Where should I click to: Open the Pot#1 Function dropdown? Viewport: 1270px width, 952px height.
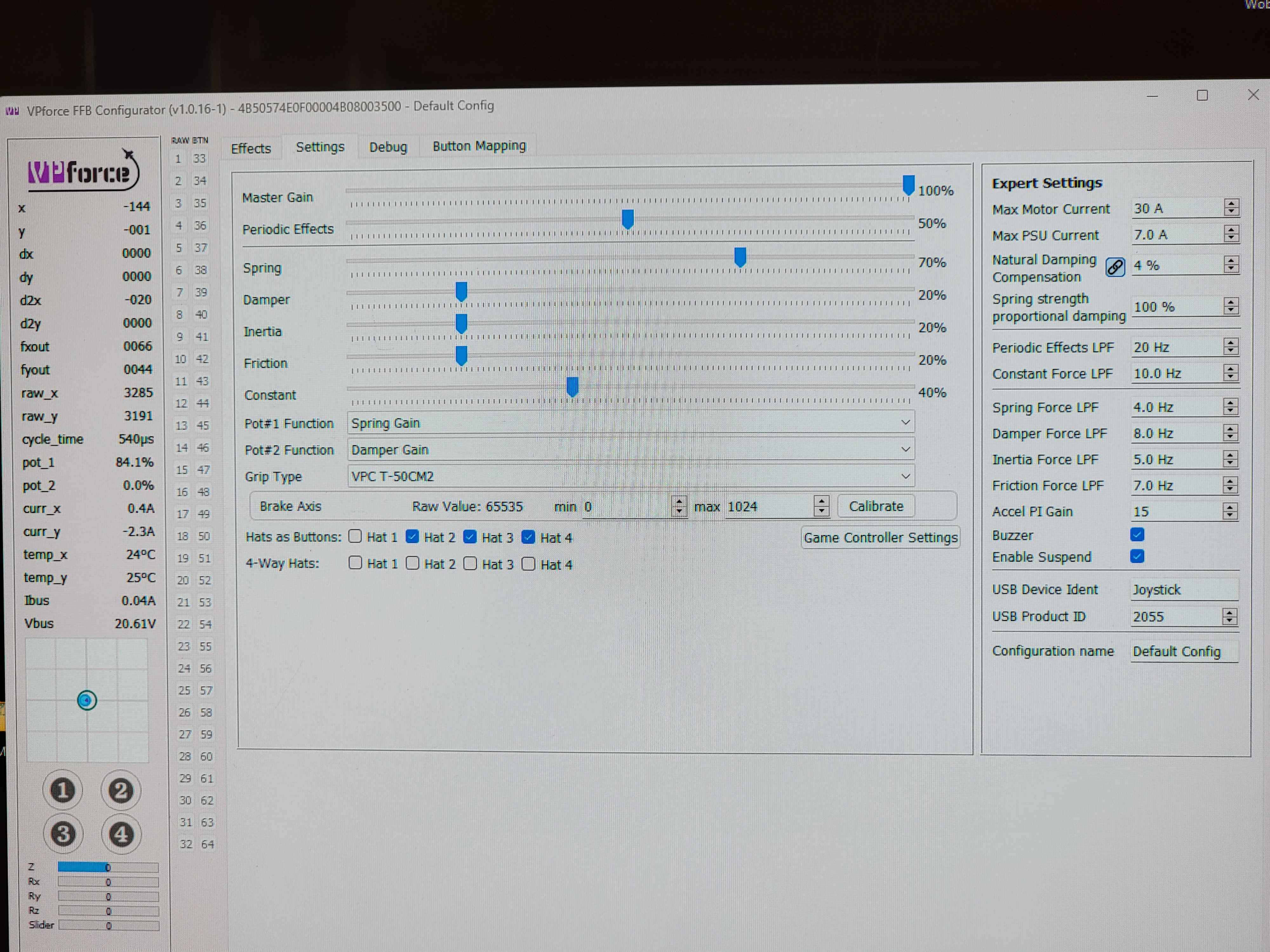(x=630, y=423)
